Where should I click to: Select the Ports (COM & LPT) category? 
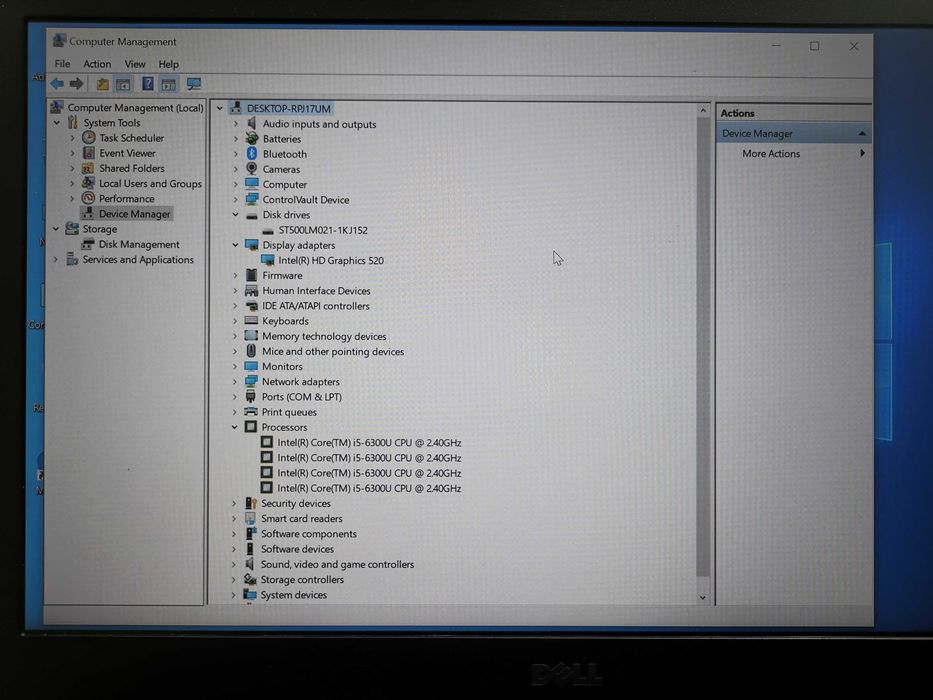[302, 396]
